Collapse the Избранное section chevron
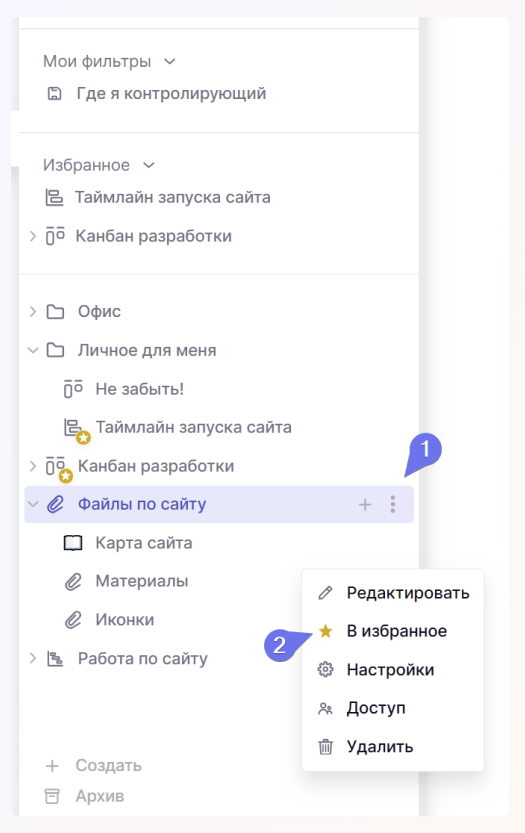Screen dimensions: 525x833 point(149,165)
